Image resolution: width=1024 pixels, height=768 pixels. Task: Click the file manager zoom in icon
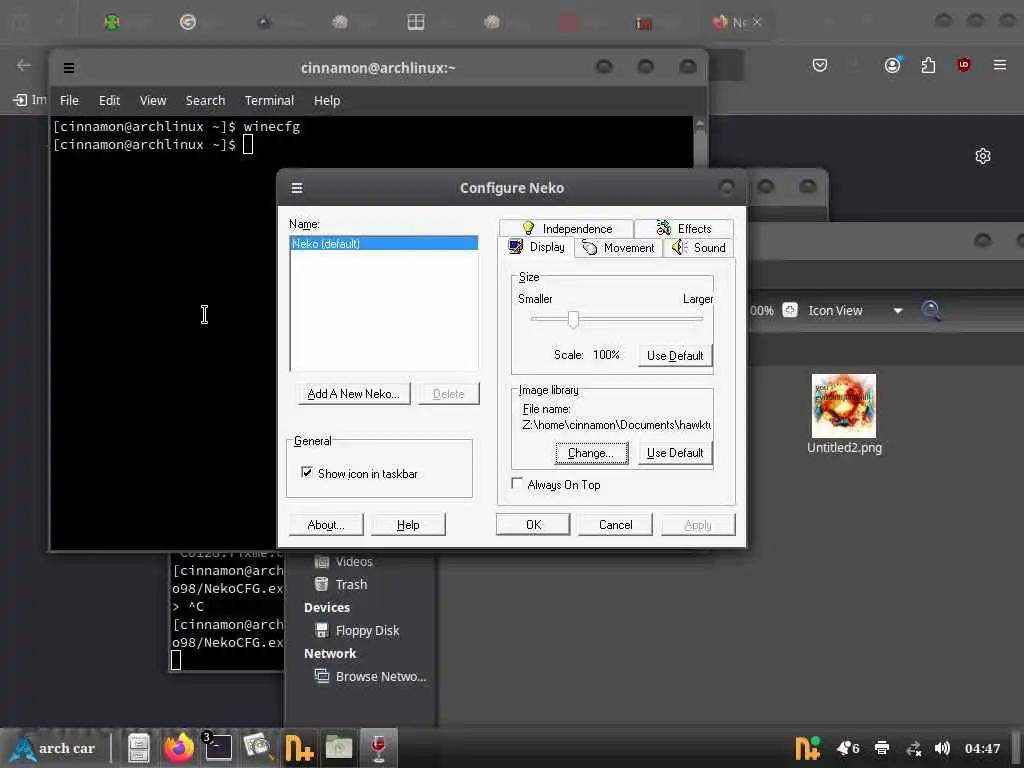(790, 310)
